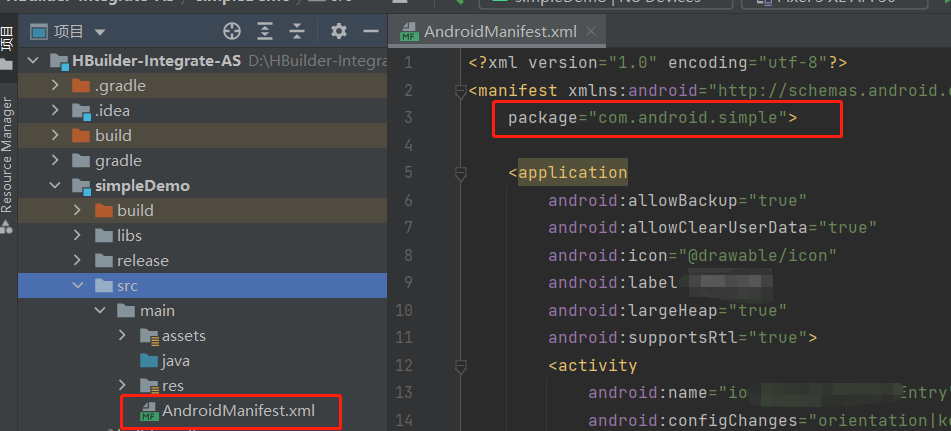This screenshot has height=431, width=951.
Task: Toggle fold marker beside manifest tag
Action: 460,91
